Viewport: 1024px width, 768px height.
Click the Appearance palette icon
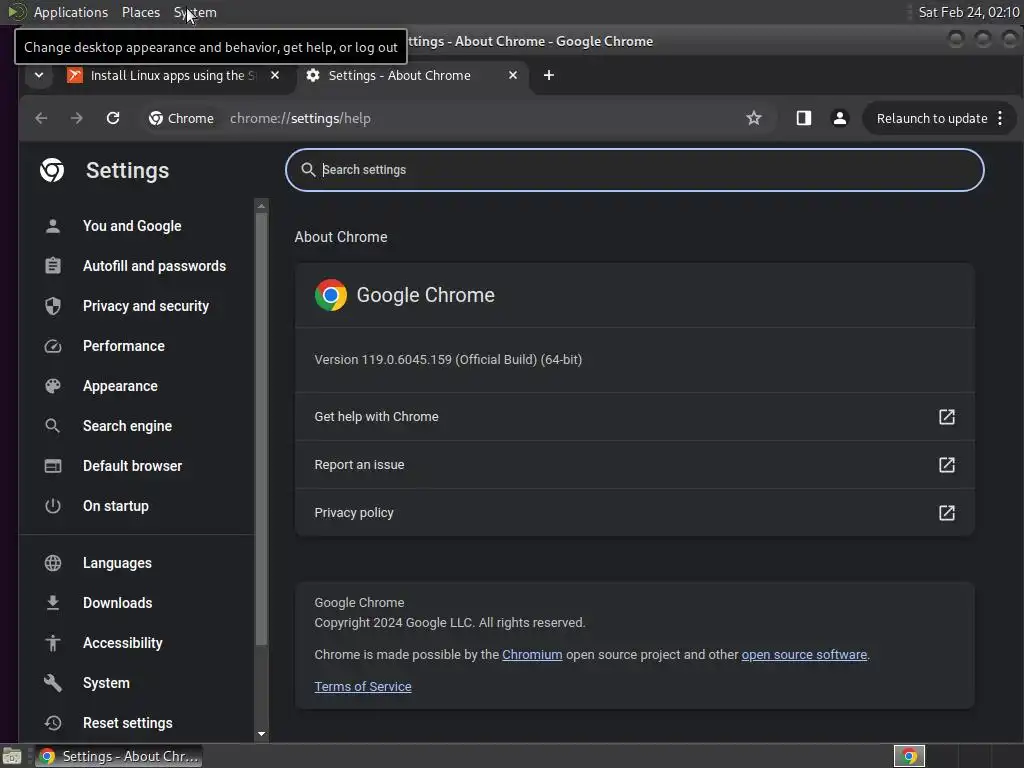[x=53, y=386]
